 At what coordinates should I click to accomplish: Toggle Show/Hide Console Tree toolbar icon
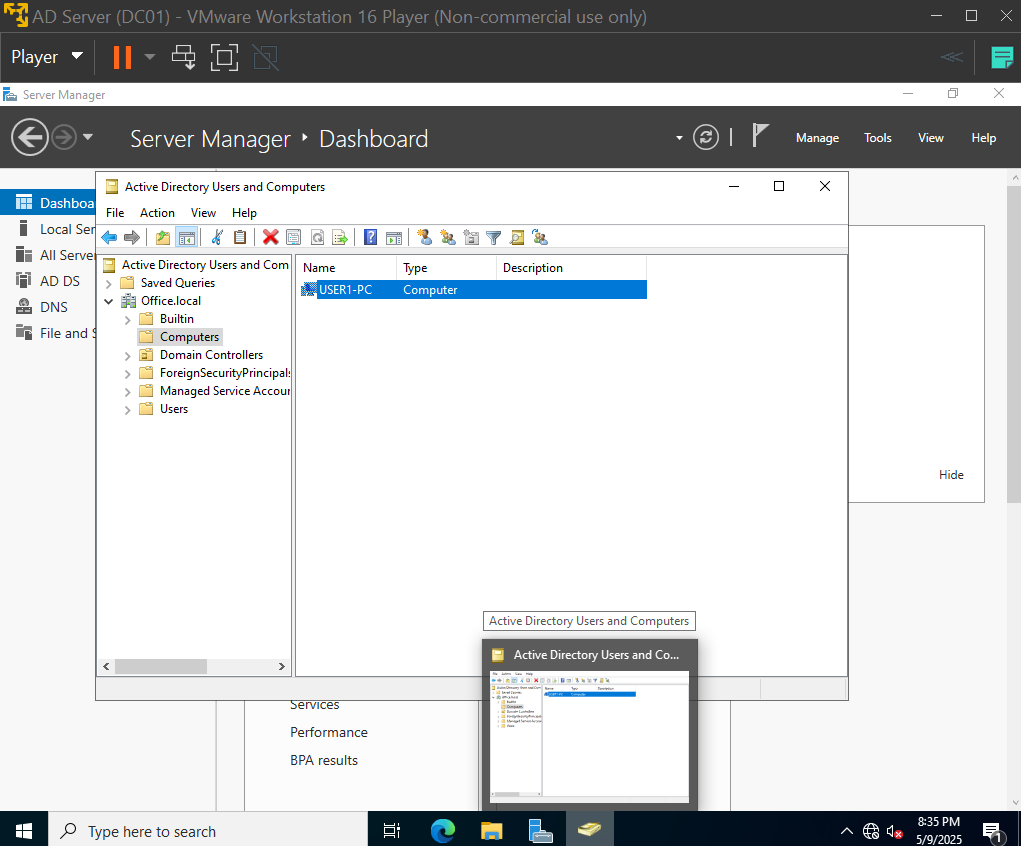coord(186,238)
